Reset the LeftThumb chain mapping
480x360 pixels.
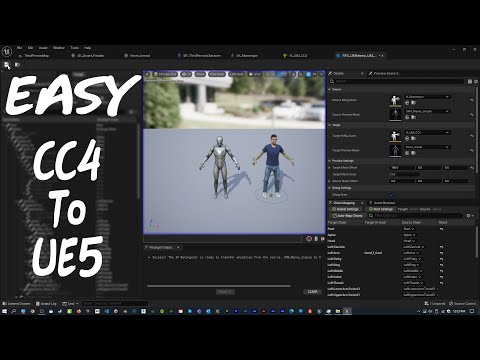tap(441, 283)
